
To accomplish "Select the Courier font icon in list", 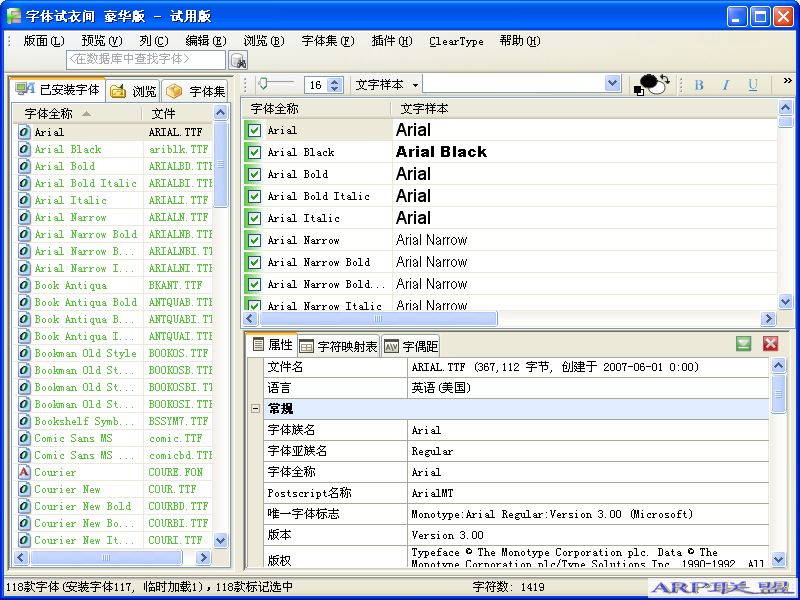I will pos(24,472).
